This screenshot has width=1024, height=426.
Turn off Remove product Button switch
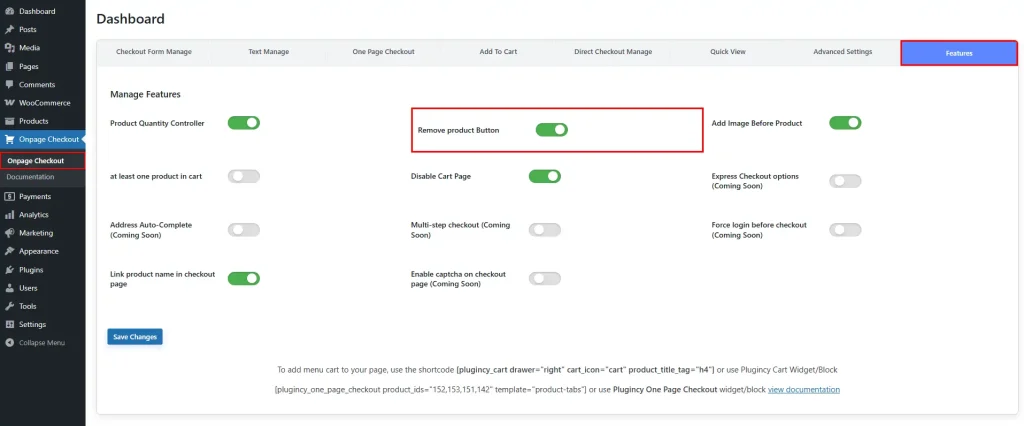[552, 130]
